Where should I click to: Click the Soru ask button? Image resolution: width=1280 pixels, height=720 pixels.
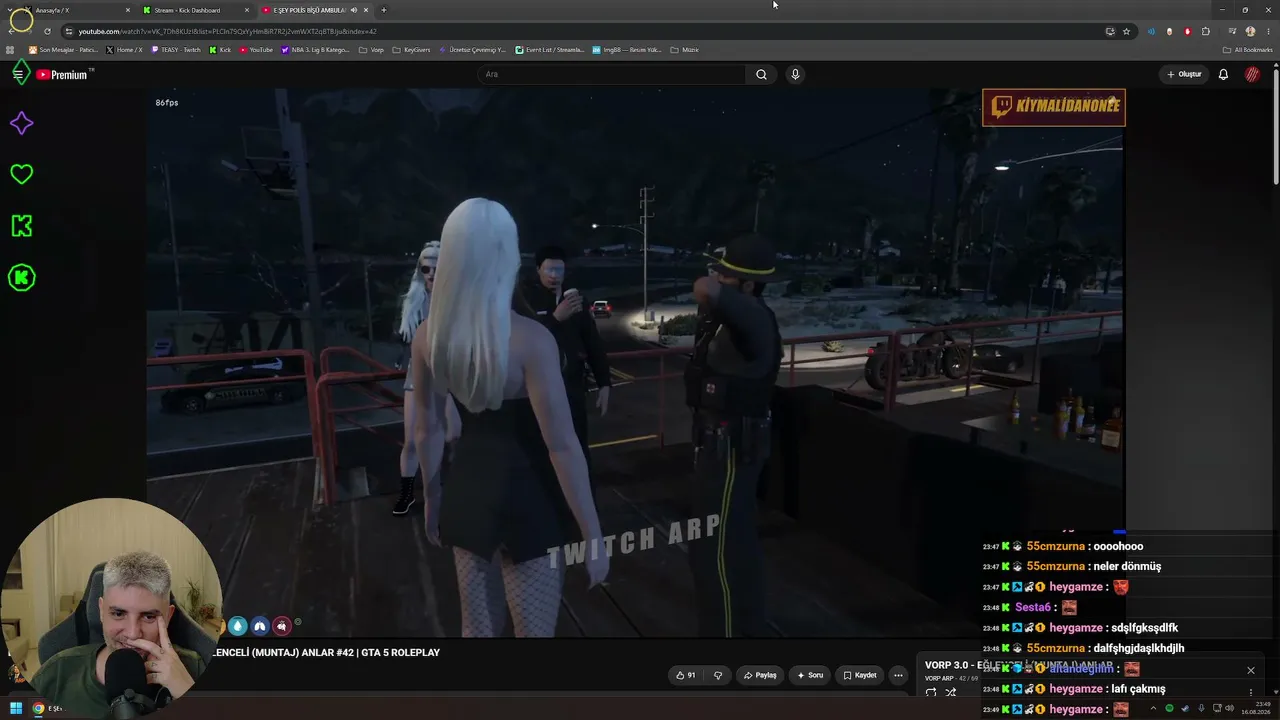click(810, 675)
